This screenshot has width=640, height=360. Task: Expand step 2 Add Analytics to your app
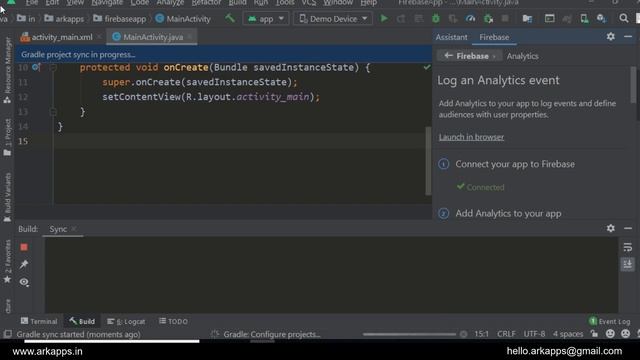point(508,213)
